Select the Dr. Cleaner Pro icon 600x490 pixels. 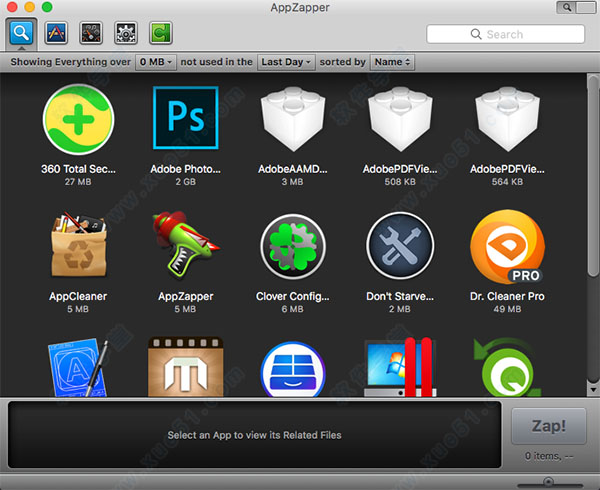coord(507,247)
